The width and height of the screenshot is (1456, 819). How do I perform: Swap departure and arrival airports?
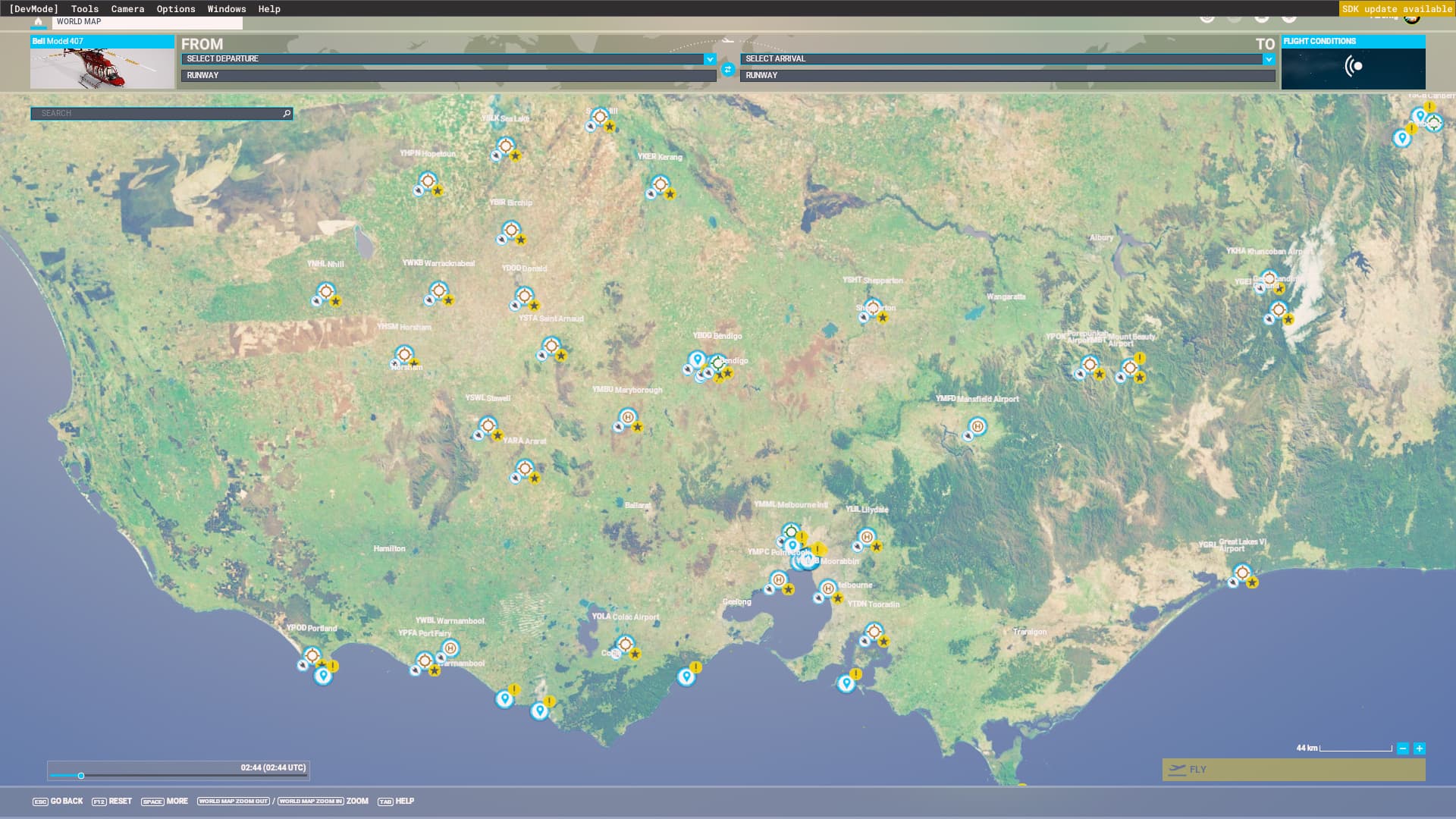(727, 70)
